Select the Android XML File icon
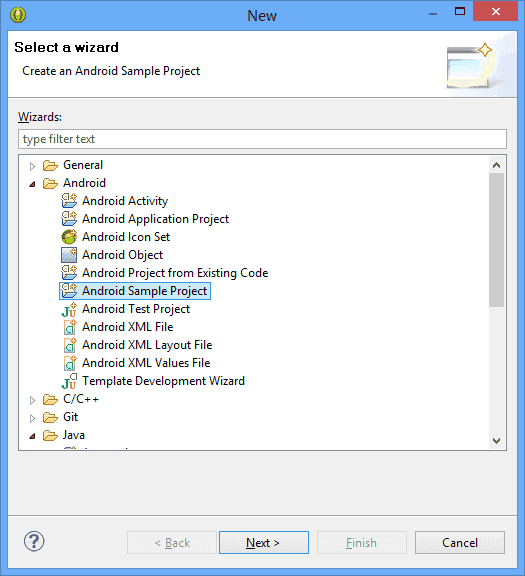This screenshot has width=525, height=576. [x=69, y=327]
